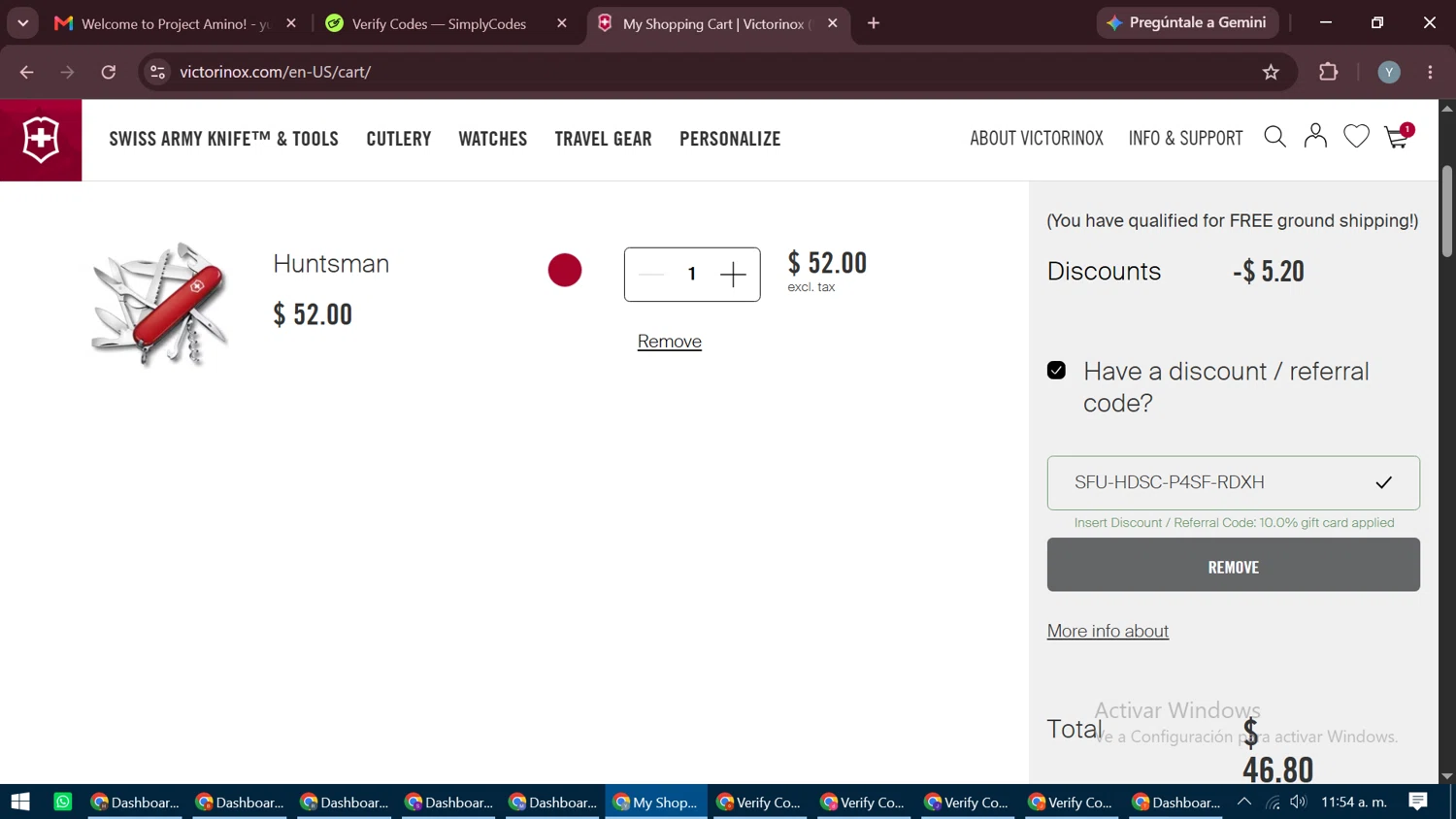Click the Pregúntale a Gemini button
The image size is (1456, 819).
(x=1187, y=22)
